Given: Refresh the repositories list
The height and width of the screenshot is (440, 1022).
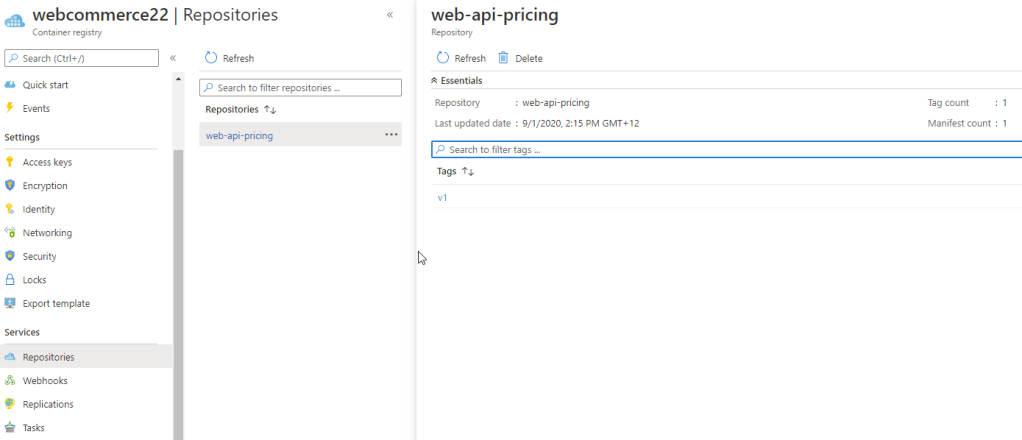Looking at the screenshot, I should 229,58.
